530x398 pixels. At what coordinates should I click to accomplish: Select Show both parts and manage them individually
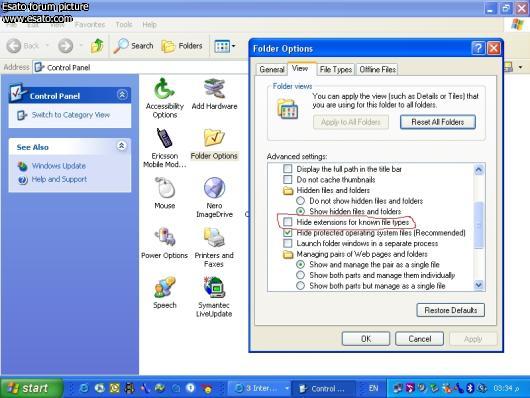coord(300,275)
